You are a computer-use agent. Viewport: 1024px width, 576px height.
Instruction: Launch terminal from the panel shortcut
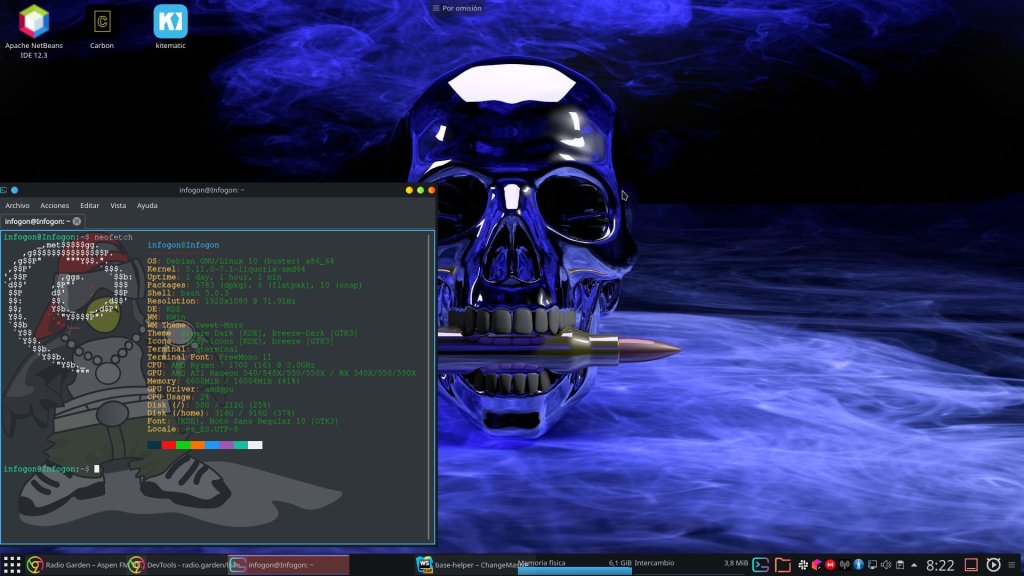point(761,565)
